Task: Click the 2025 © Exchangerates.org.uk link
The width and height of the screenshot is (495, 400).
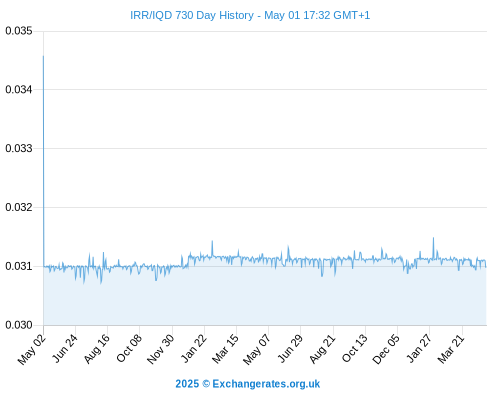Action: pos(248,384)
